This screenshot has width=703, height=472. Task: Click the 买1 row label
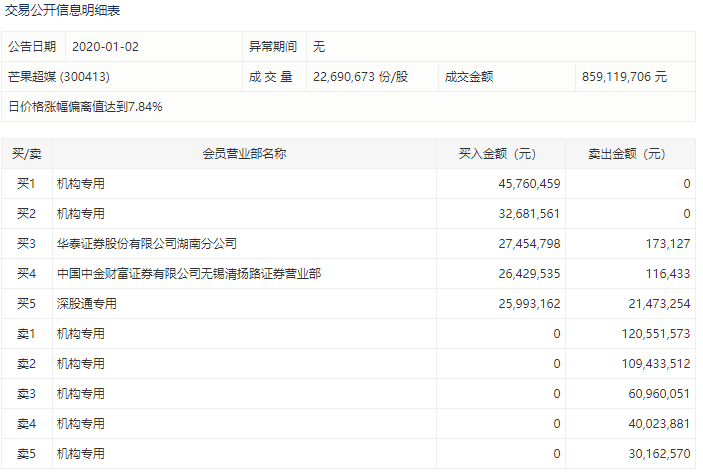pyautogui.click(x=26, y=184)
